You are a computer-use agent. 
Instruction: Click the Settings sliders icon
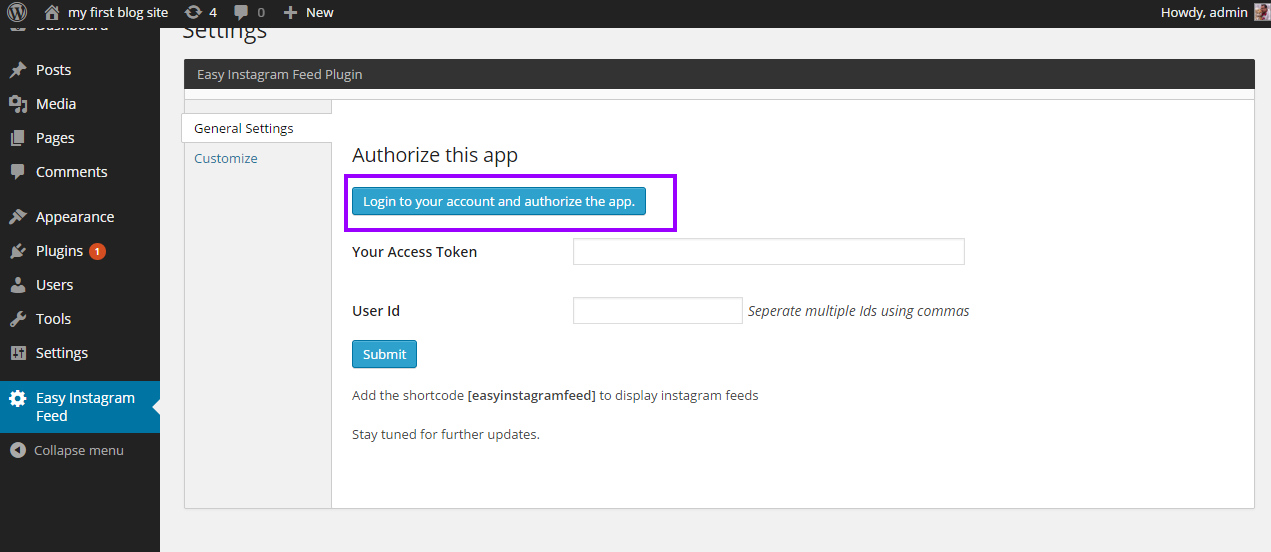(18, 353)
